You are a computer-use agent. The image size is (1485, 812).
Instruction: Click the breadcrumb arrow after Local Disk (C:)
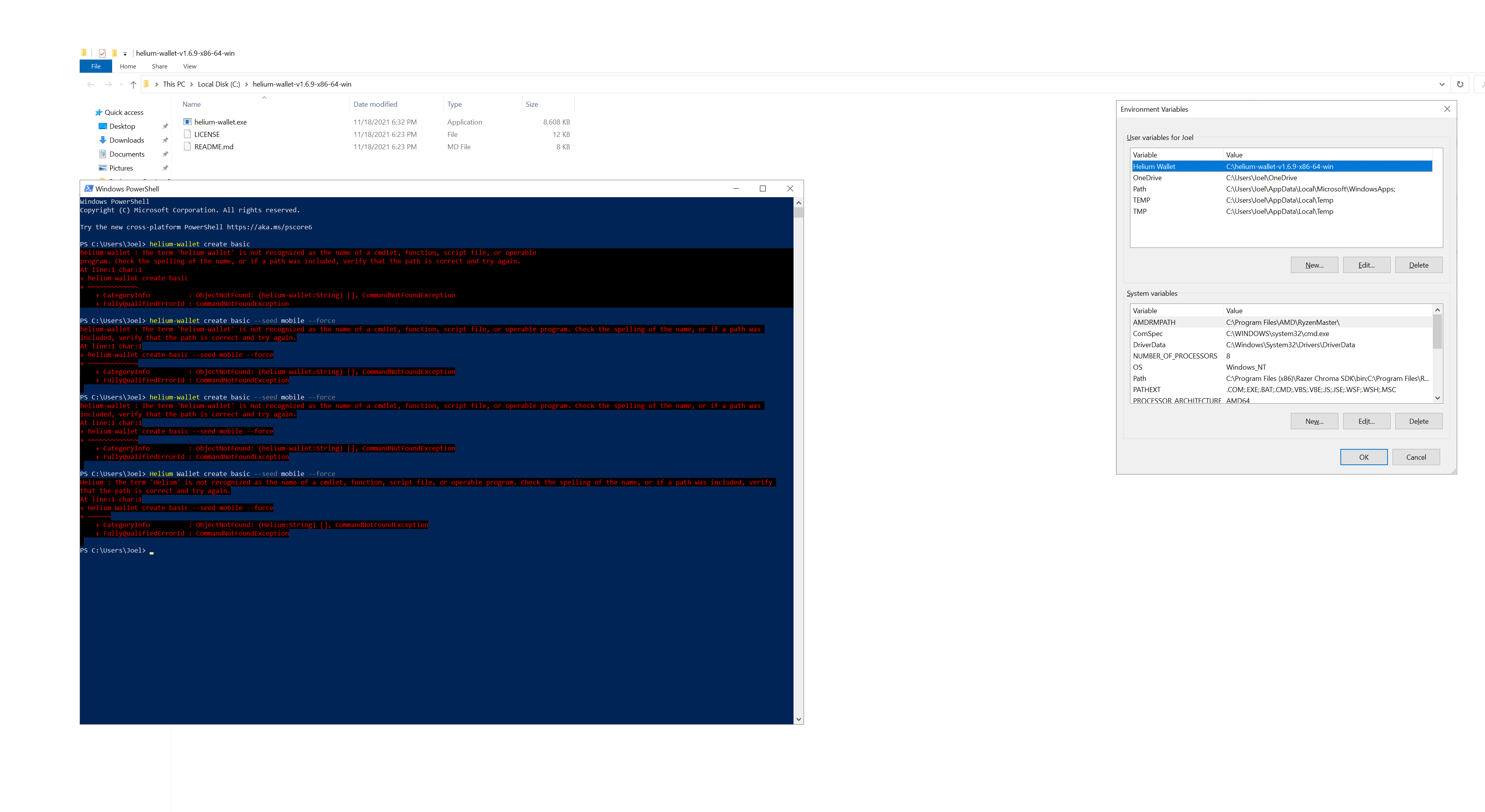(247, 84)
